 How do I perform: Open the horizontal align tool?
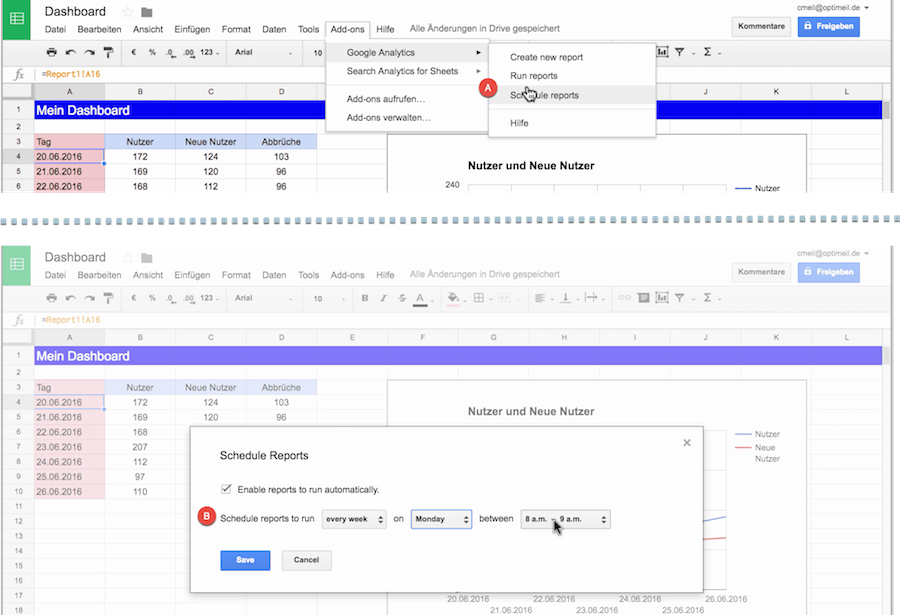pyautogui.click(x=539, y=298)
